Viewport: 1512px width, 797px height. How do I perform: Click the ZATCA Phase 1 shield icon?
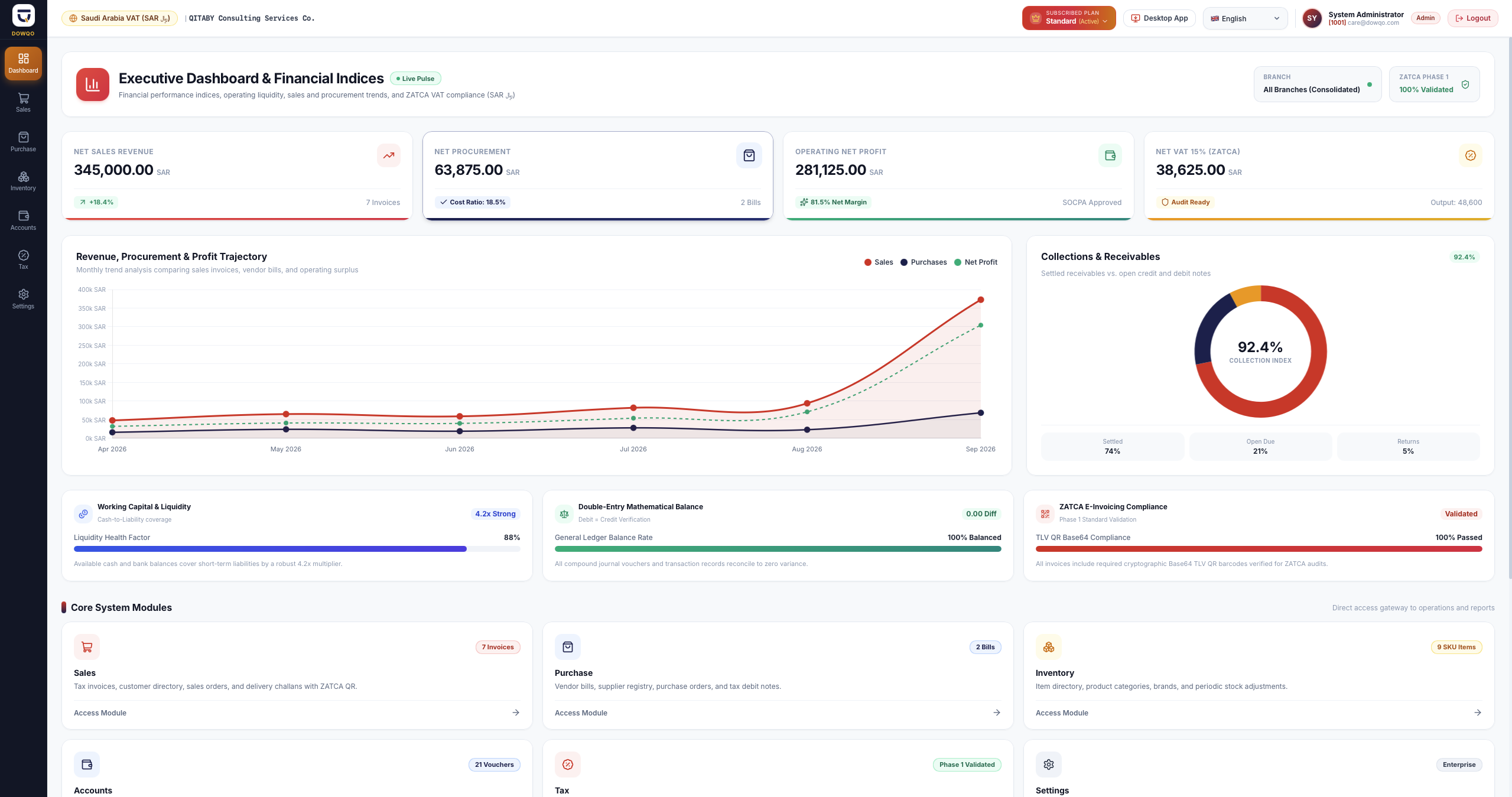[x=1465, y=84]
